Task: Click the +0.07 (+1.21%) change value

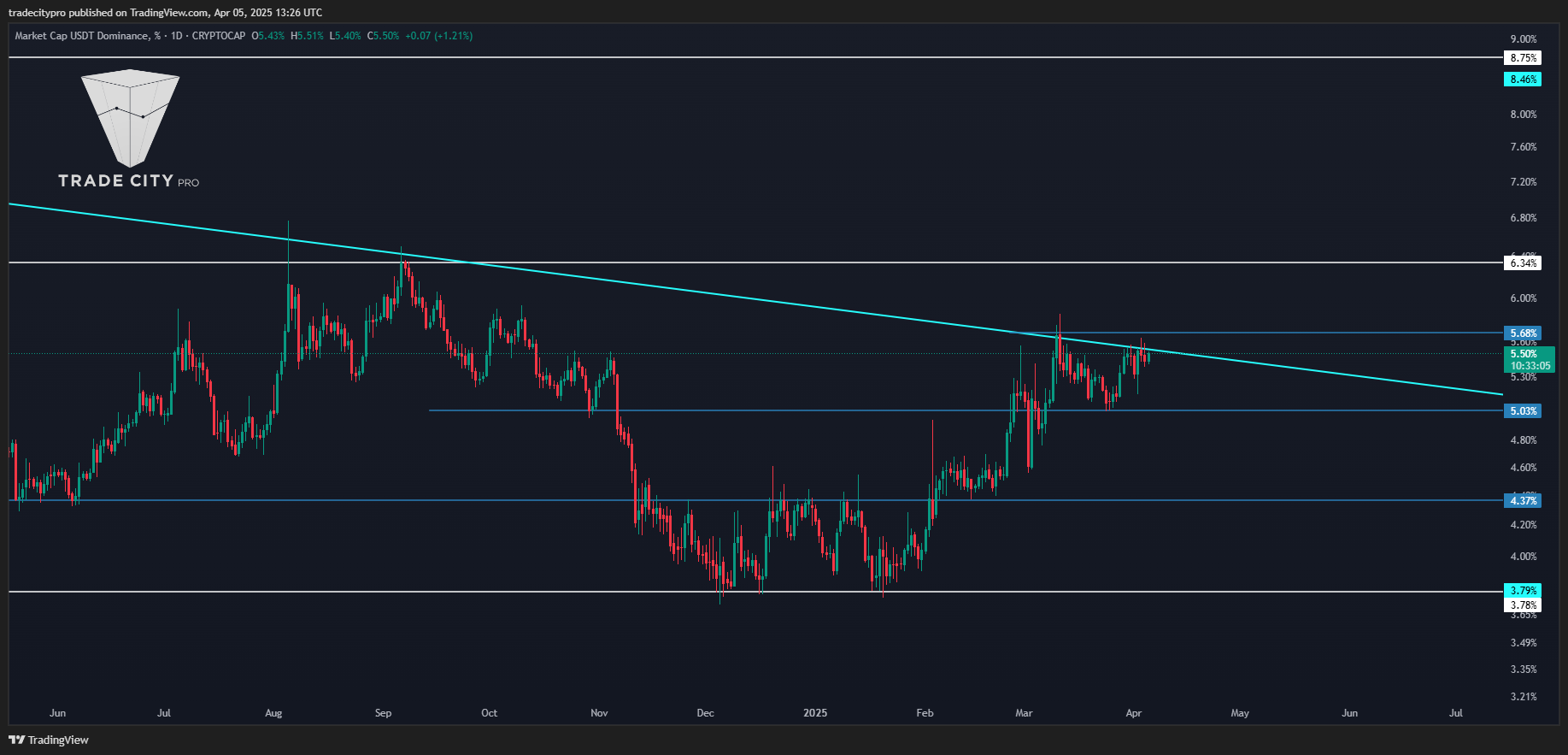Action: point(438,36)
